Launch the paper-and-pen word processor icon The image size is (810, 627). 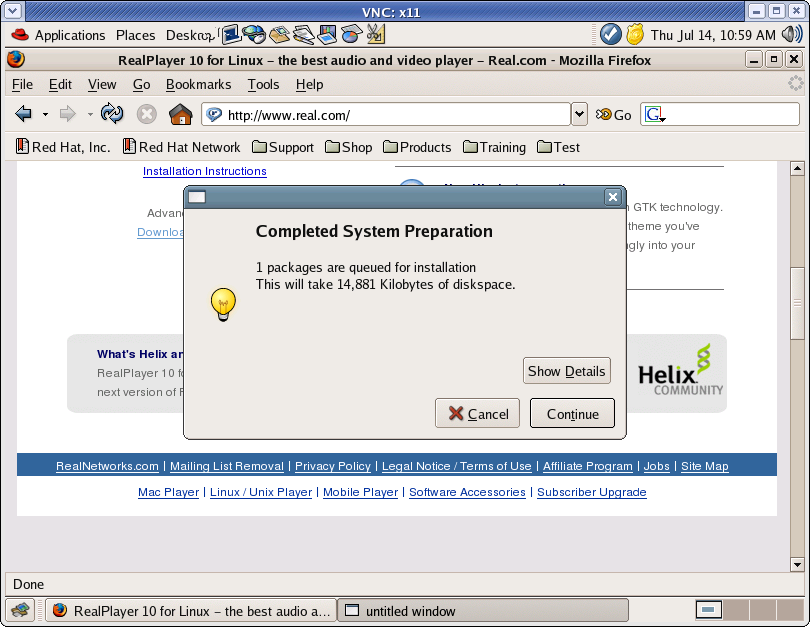pyautogui.click(x=304, y=35)
